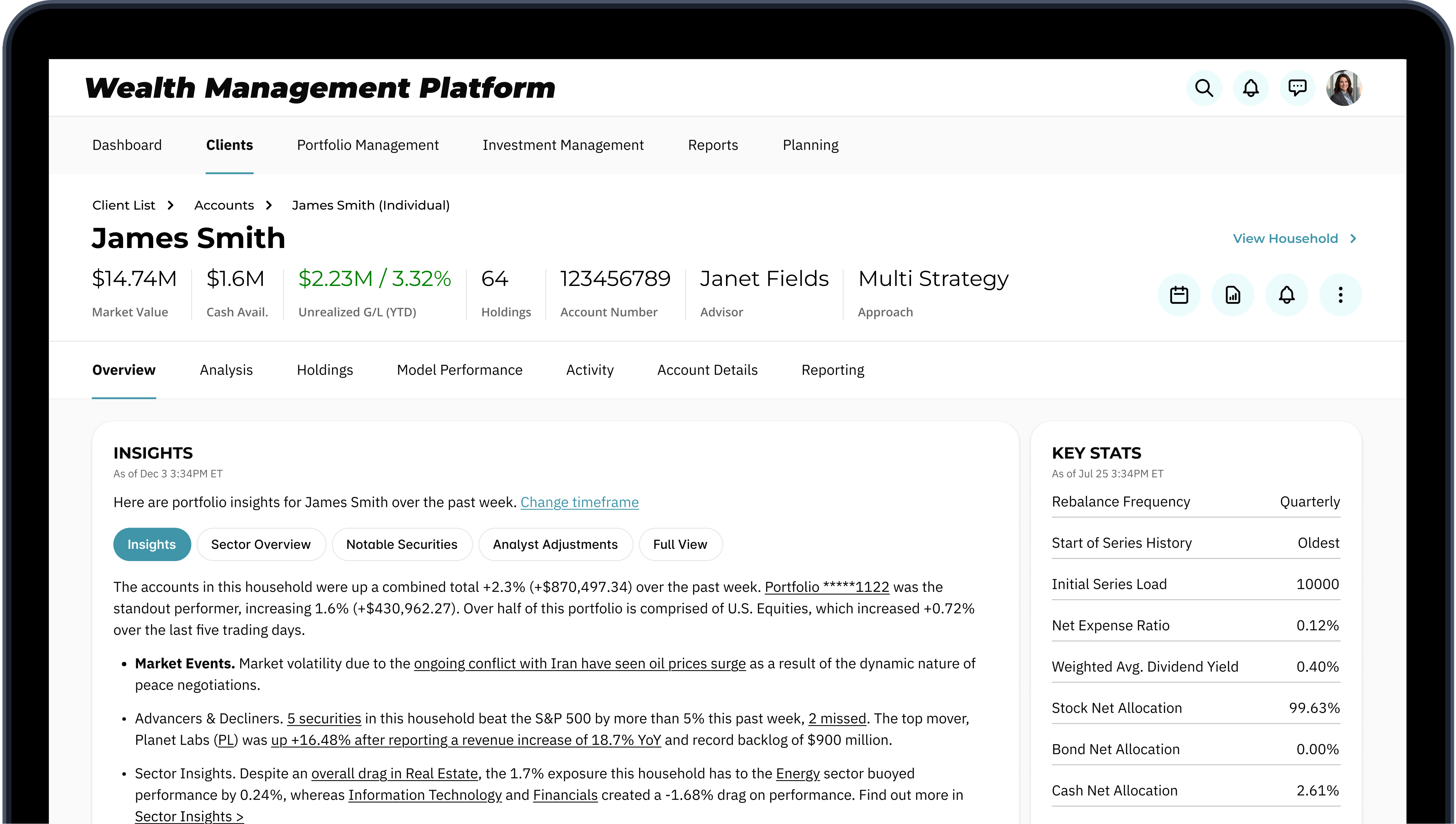
Task: Select the Insights pill button
Action: [152, 544]
